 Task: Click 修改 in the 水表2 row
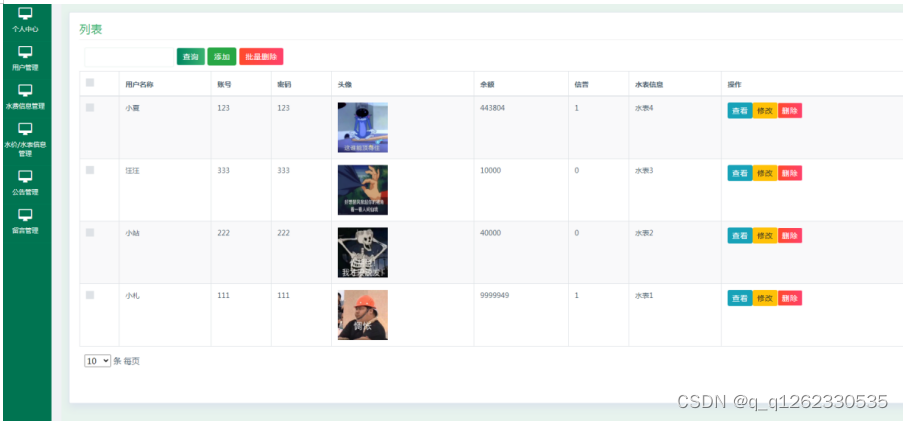765,236
